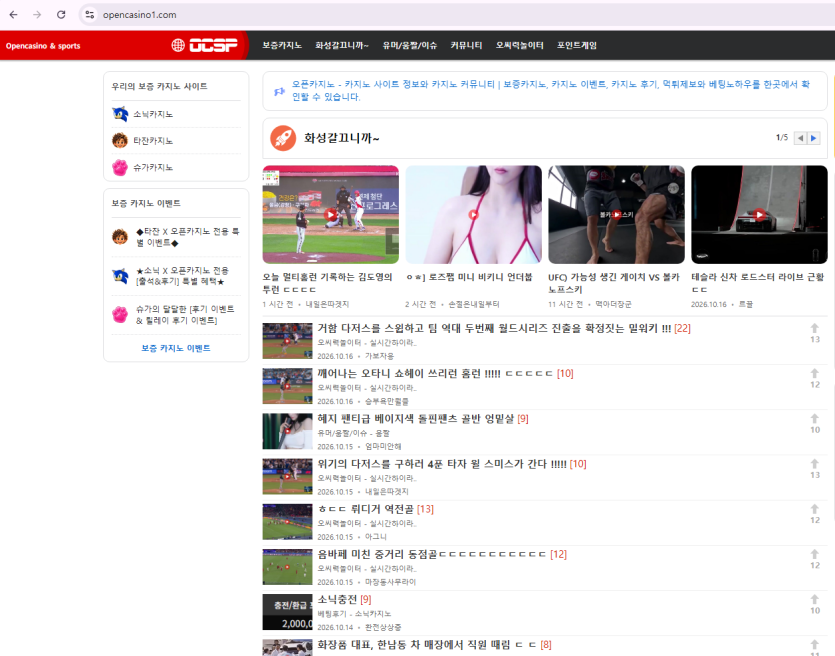Open the 소닉 X 오픈카지노 출석&후기 event
835x656 pixels.
(x=182, y=276)
